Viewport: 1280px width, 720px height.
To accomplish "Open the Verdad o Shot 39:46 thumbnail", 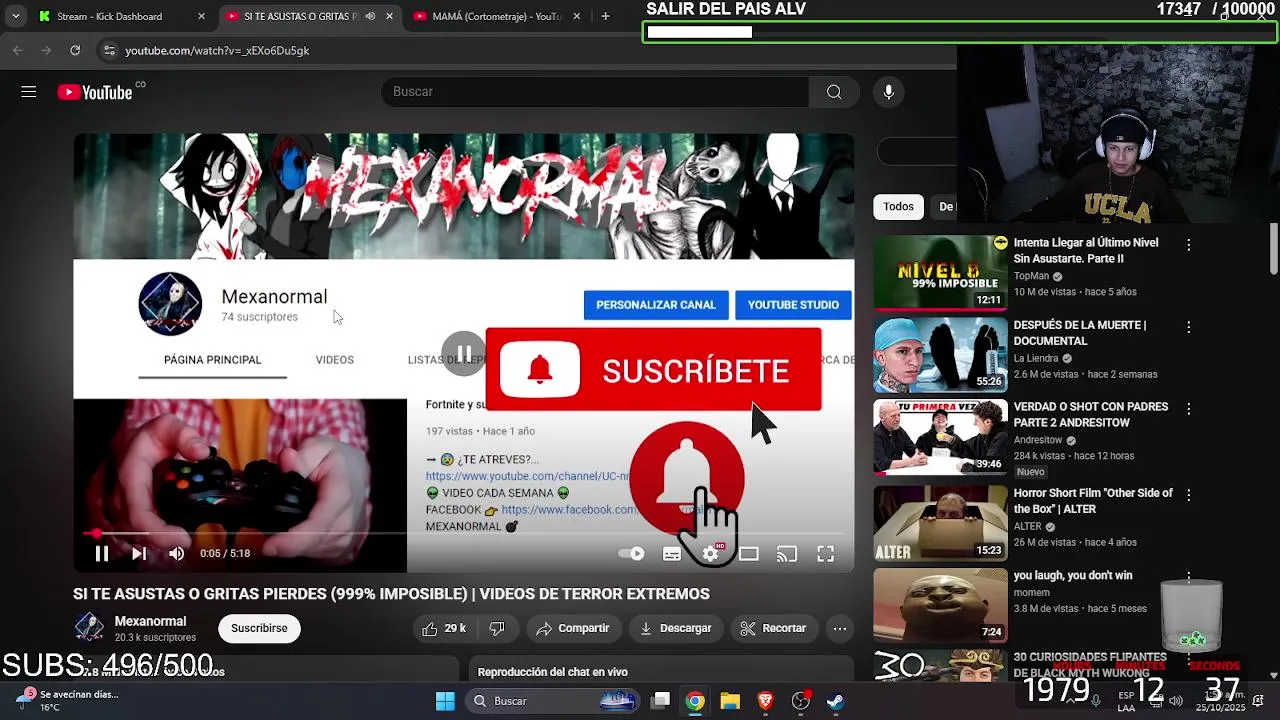I will [x=941, y=437].
